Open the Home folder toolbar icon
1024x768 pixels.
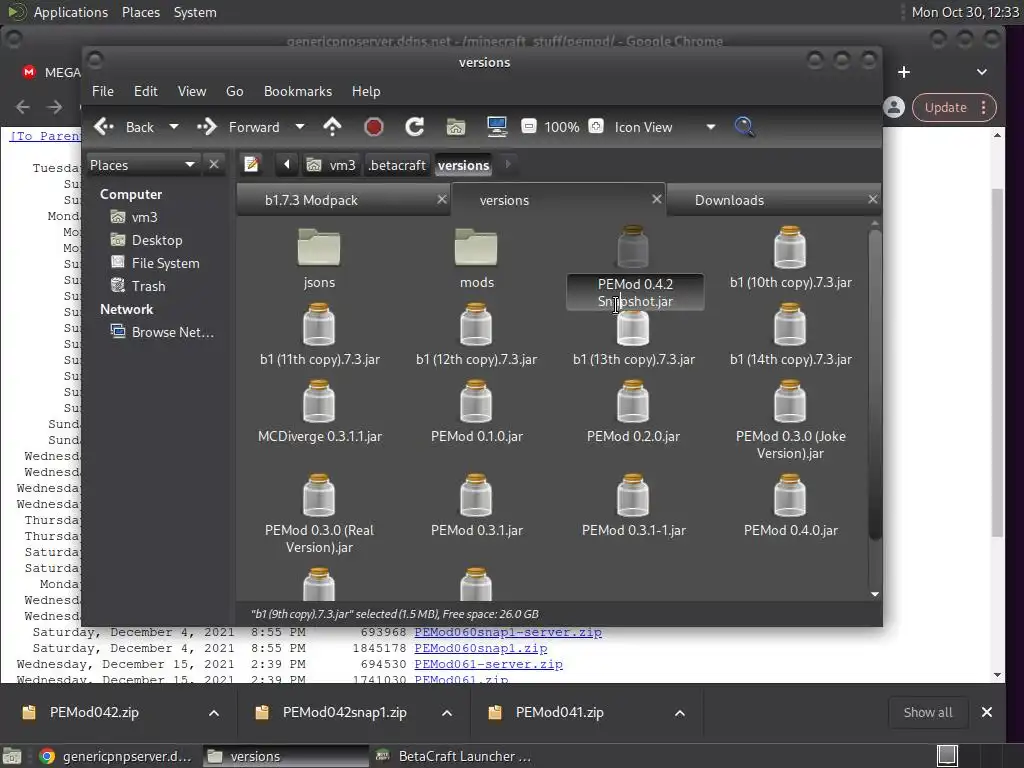pyautogui.click(x=455, y=127)
